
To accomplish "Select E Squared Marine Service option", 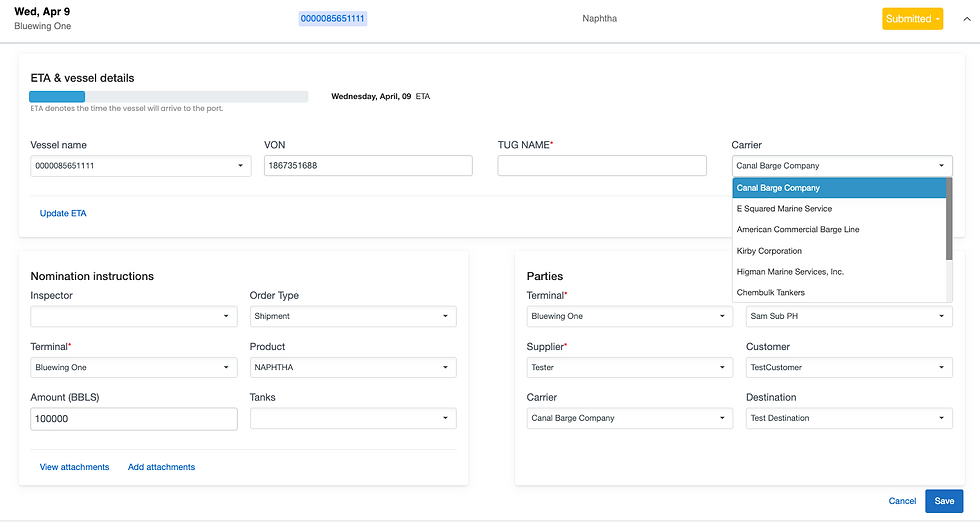I will (784, 209).
